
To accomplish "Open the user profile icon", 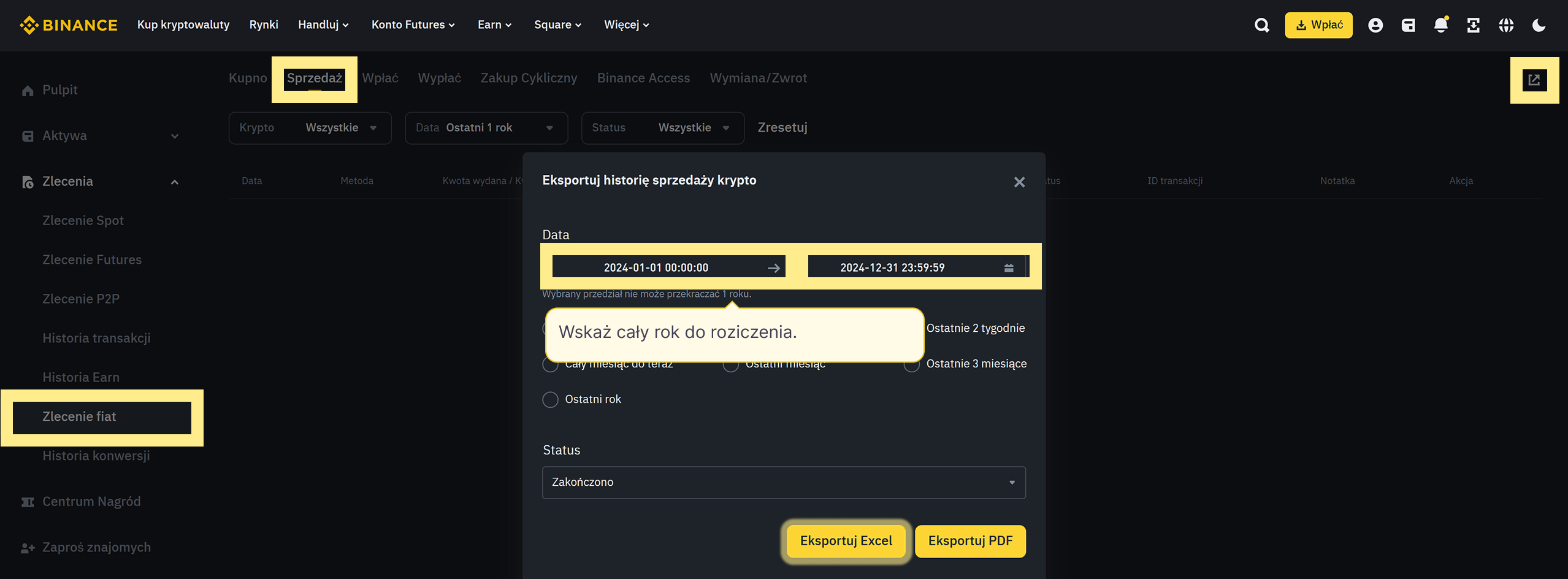I will [x=1375, y=25].
